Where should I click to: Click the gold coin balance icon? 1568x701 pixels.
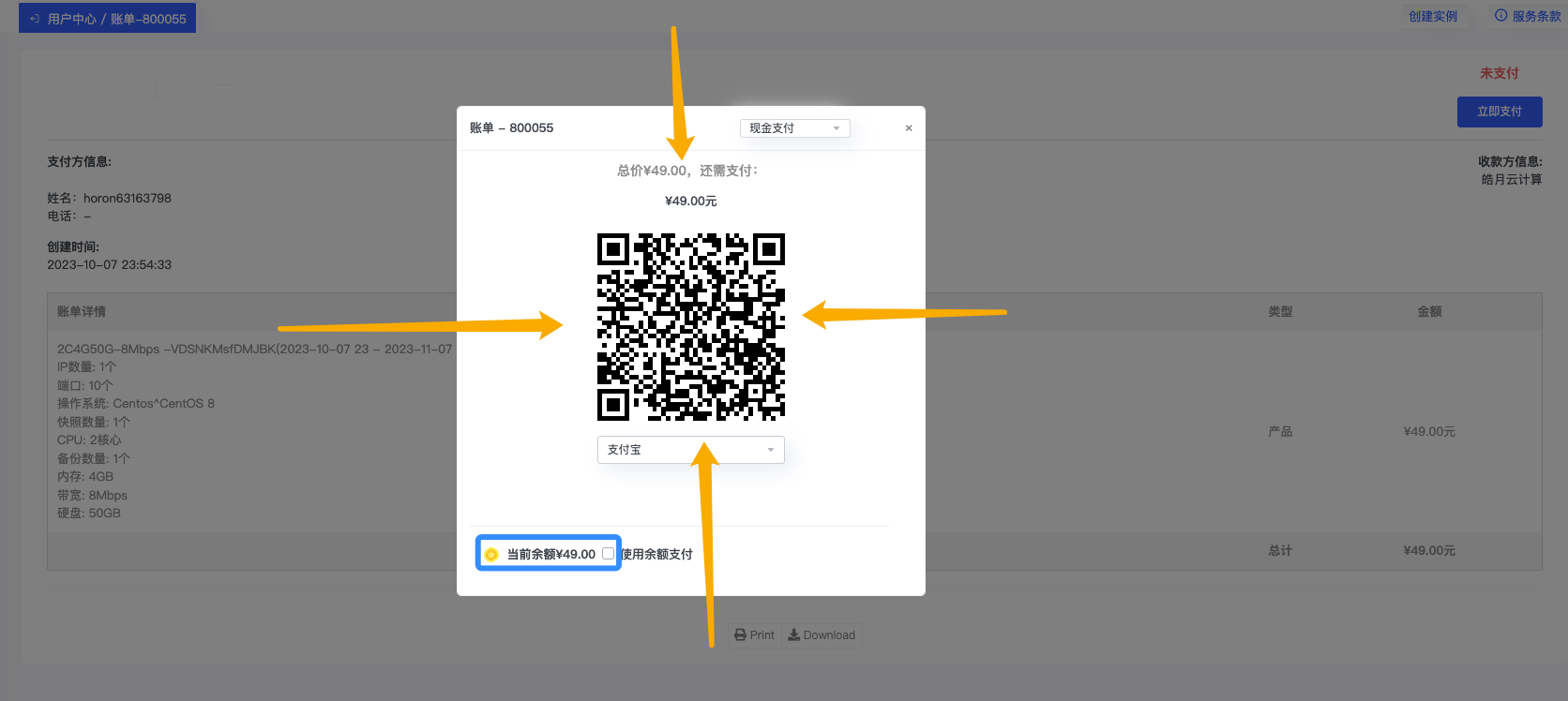tap(491, 555)
